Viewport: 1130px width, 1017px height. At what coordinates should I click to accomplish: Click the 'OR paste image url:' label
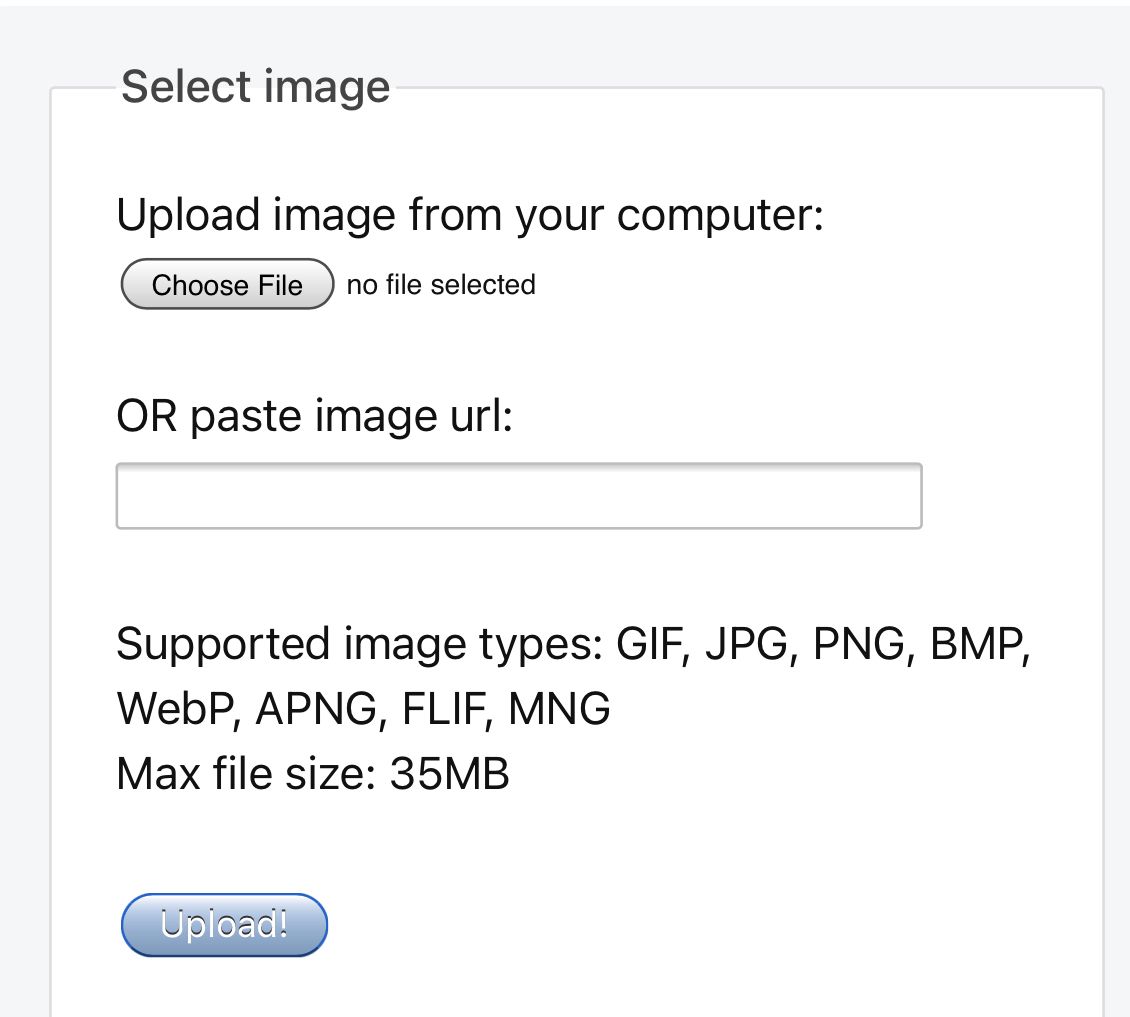[x=314, y=416]
